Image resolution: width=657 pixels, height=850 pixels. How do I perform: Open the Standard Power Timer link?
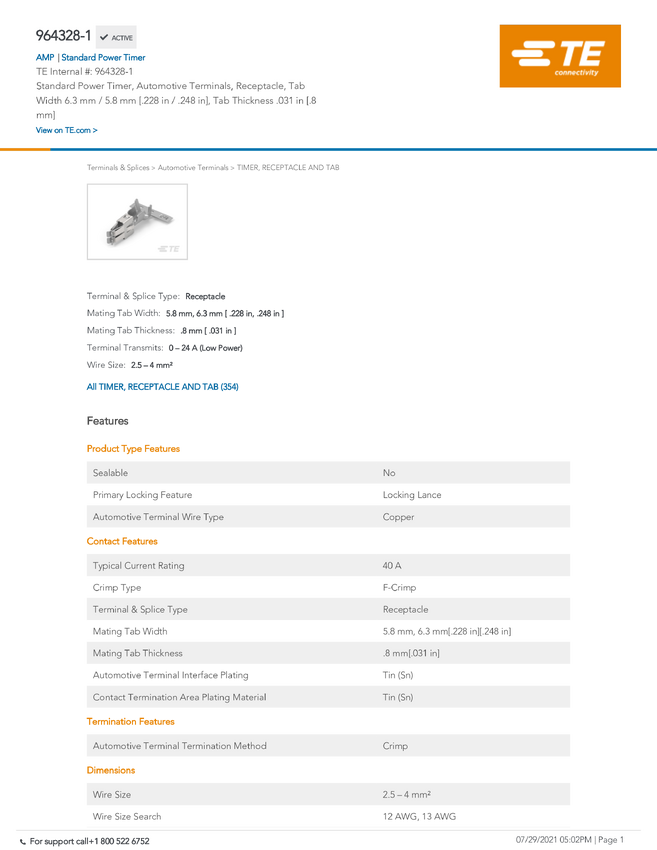point(103,57)
